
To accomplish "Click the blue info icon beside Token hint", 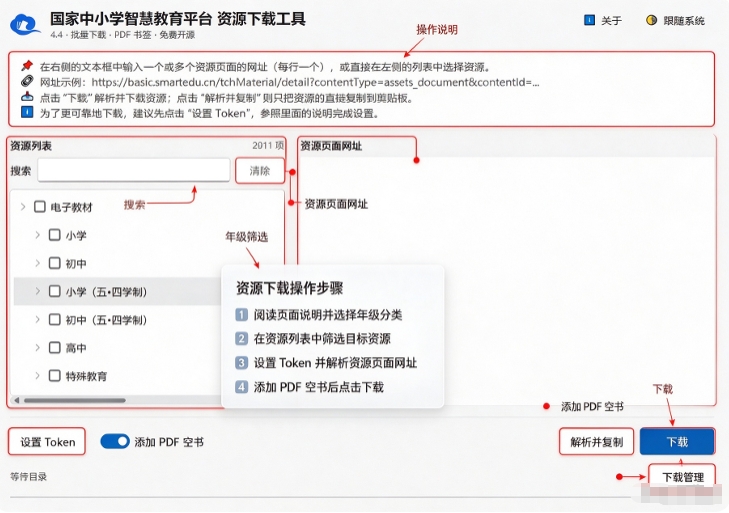I will (x=27, y=112).
